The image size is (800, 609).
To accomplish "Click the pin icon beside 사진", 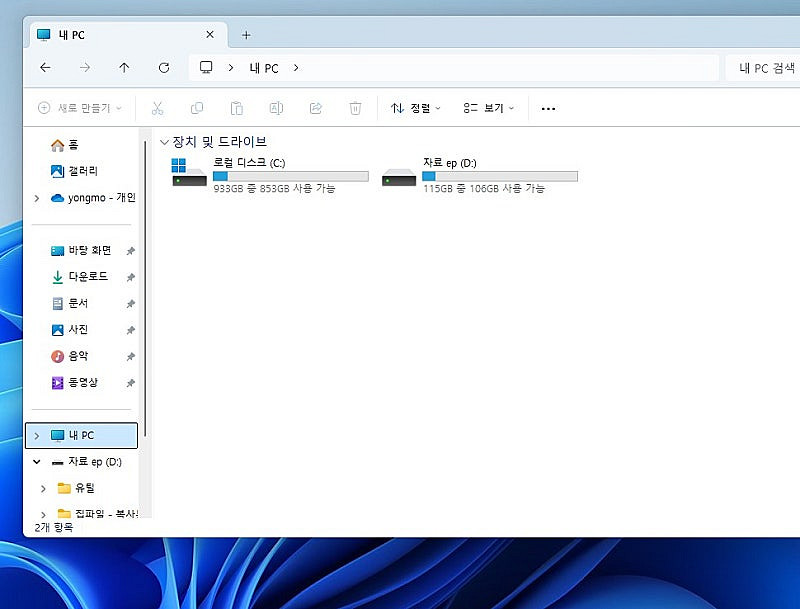I will click(131, 331).
